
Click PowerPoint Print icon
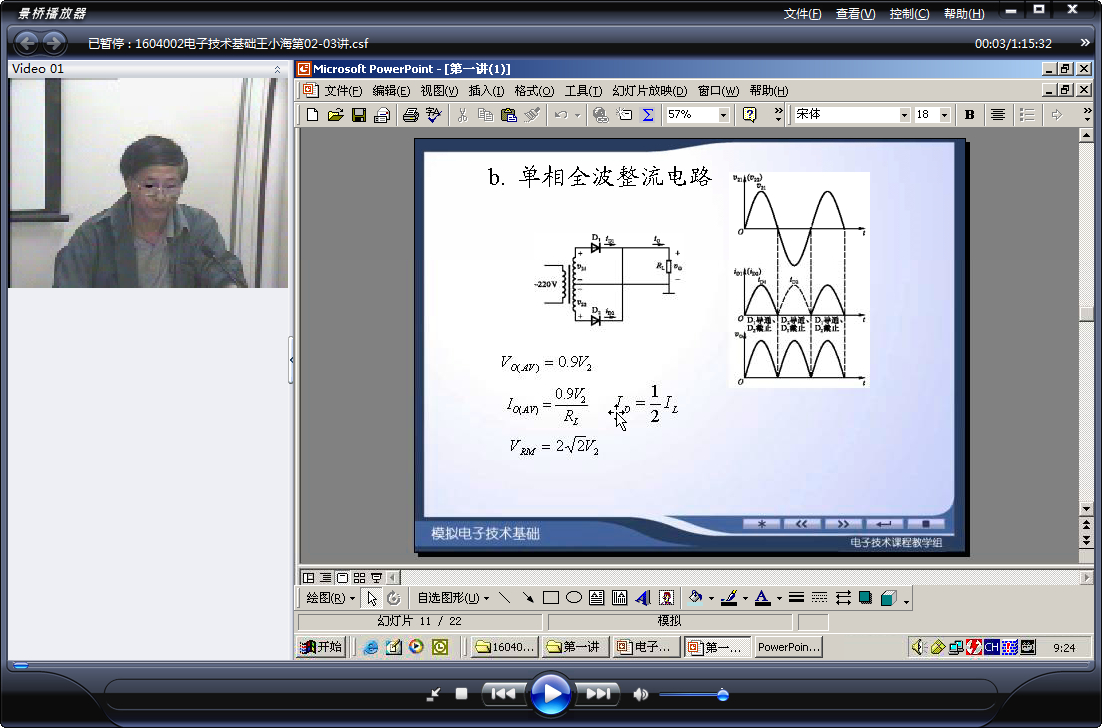coord(411,115)
